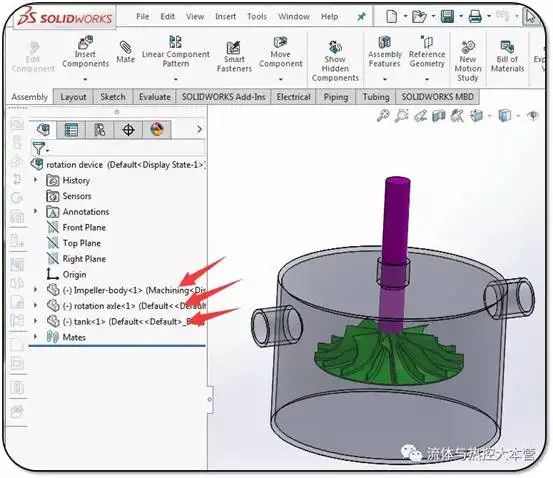This screenshot has height=478, width=553.
Task: Expand the Impeller-body<1> component
Action: pyautogui.click(x=35, y=290)
